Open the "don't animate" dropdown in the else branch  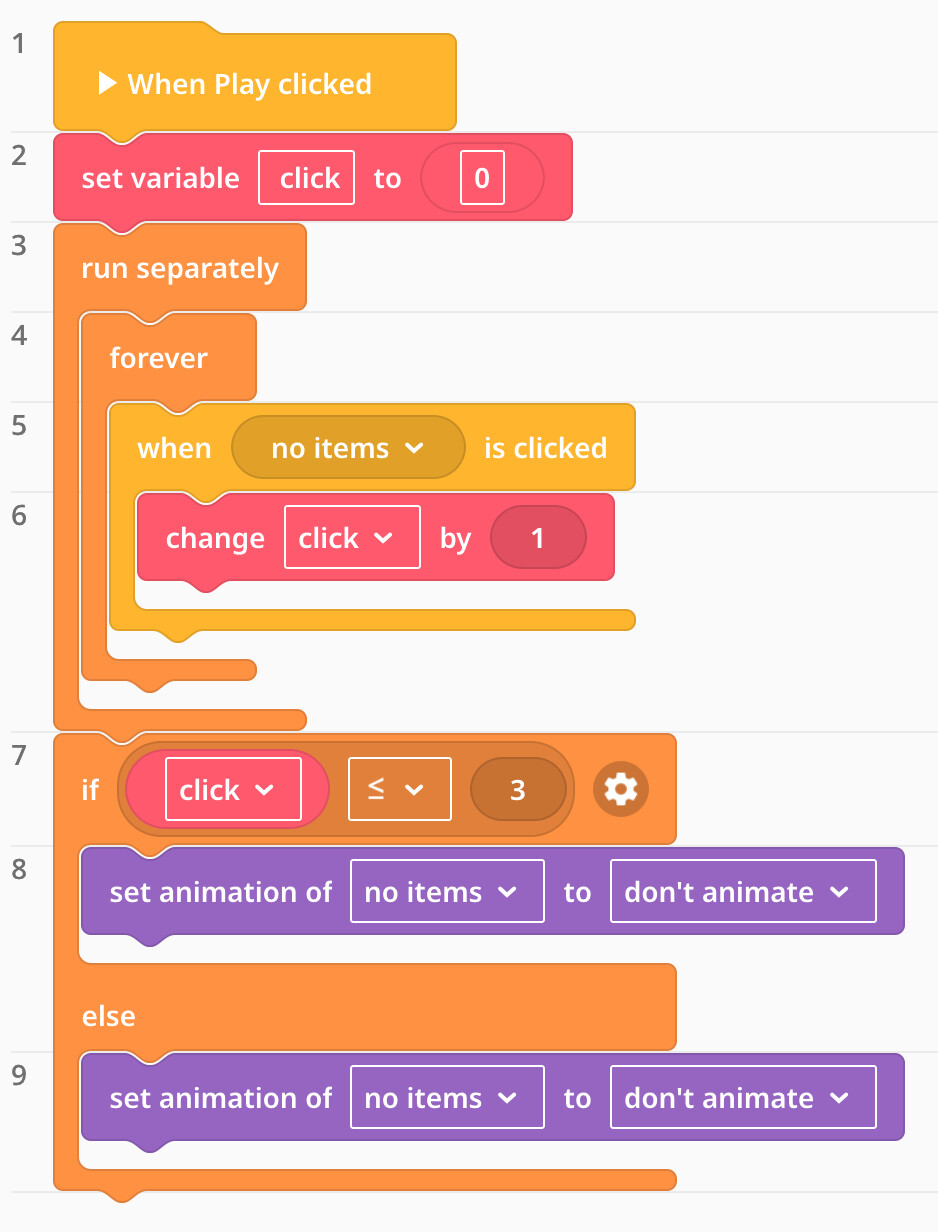tap(743, 1098)
